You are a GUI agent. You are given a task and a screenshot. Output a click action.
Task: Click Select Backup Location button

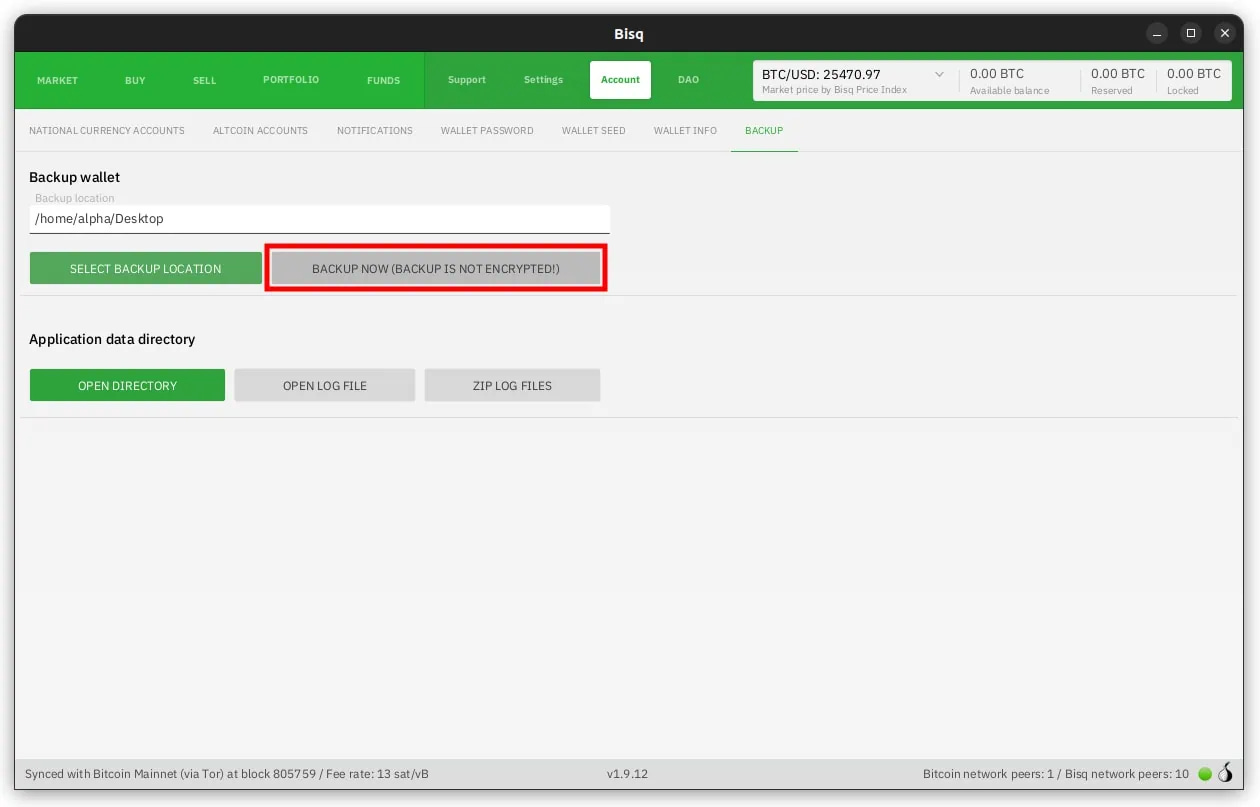[x=146, y=269]
